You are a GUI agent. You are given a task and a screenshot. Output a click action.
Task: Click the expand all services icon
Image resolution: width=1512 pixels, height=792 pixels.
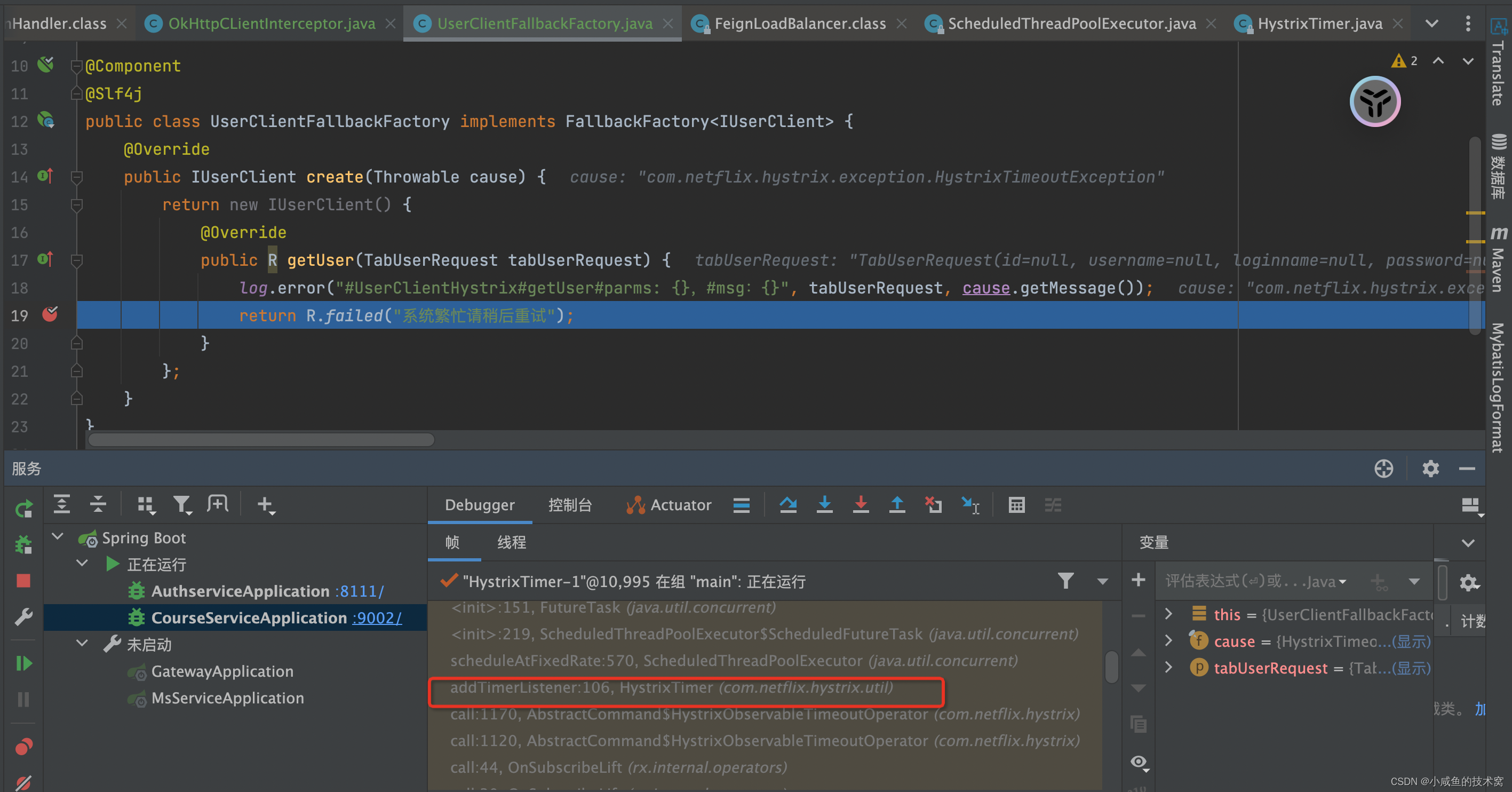(62, 504)
